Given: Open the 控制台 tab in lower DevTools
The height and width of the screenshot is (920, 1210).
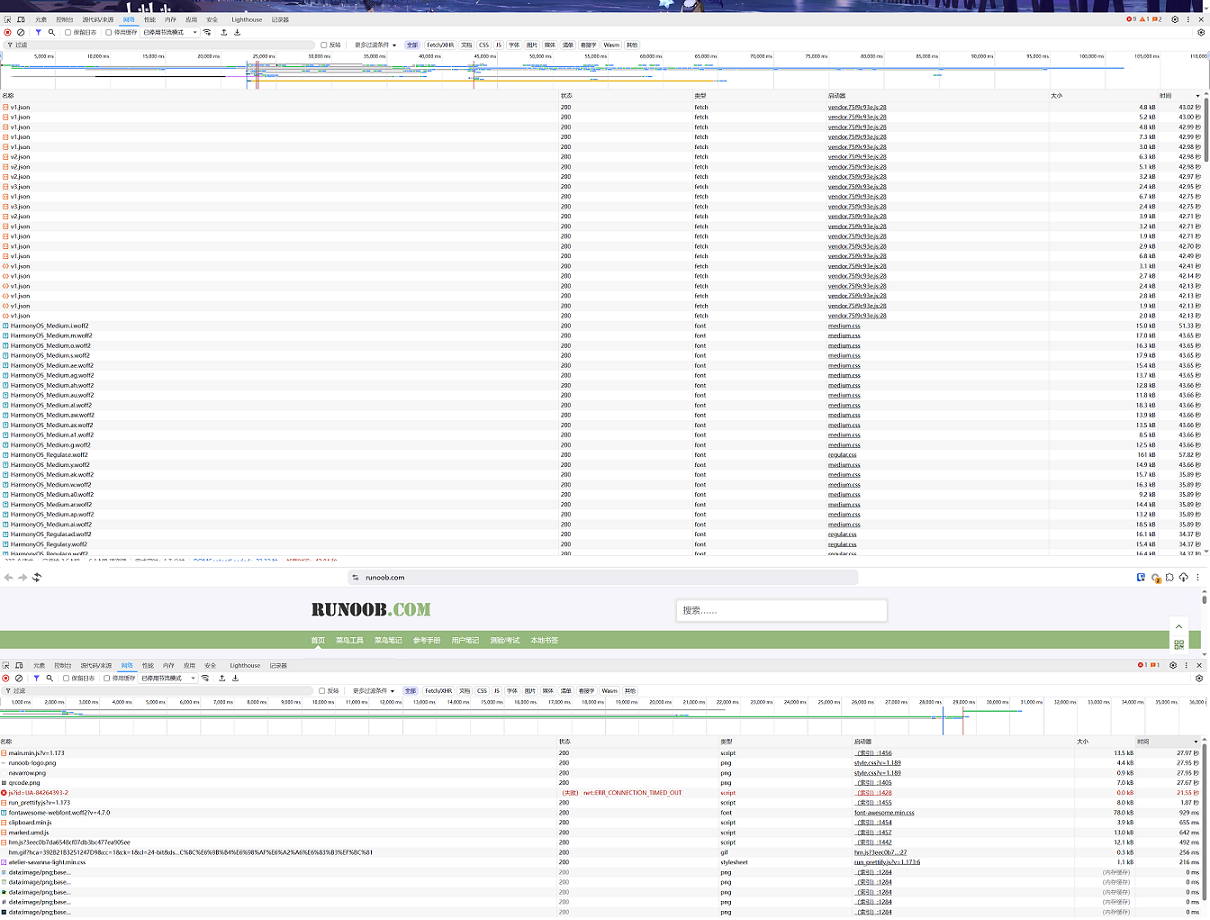Looking at the screenshot, I should click(x=62, y=665).
